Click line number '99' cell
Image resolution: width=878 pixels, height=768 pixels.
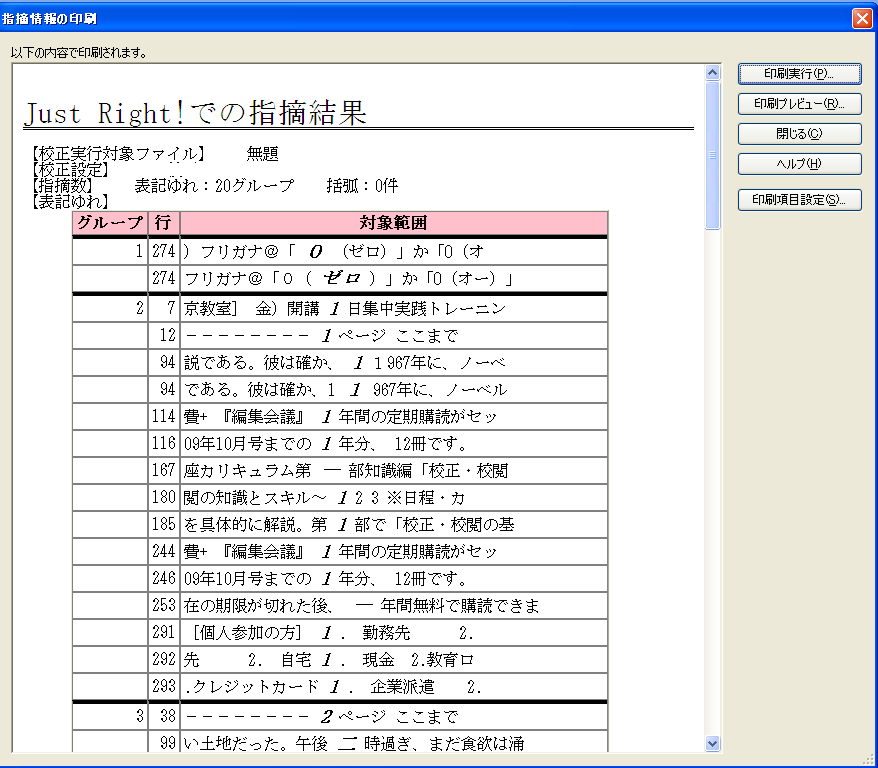(x=164, y=743)
